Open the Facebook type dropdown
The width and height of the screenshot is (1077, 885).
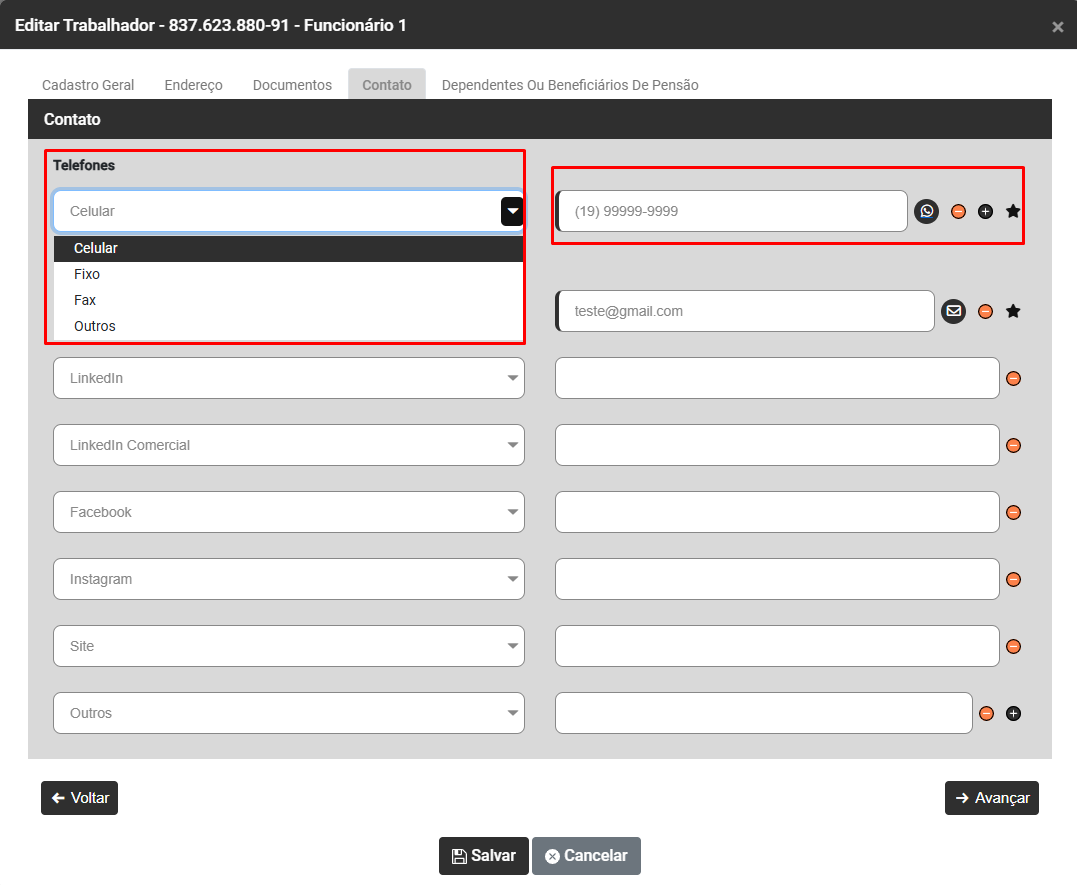(288, 512)
